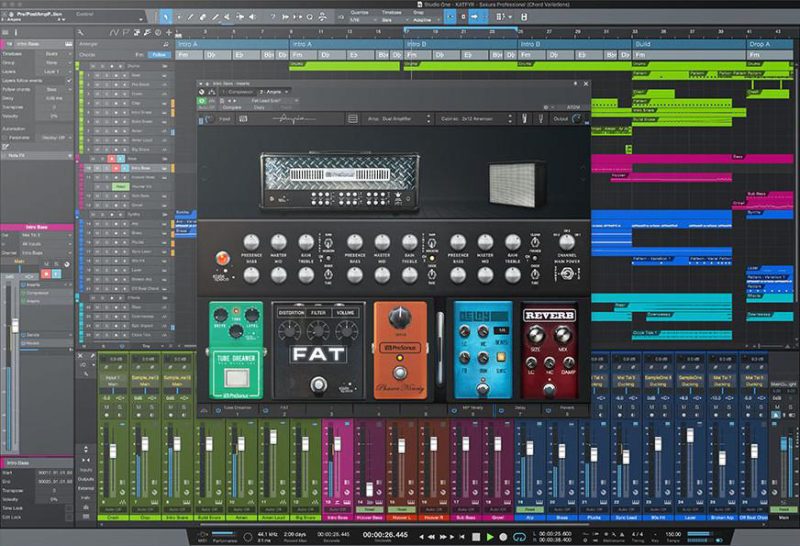
Task: Toggle the green plugin power button
Action: click(202, 101)
